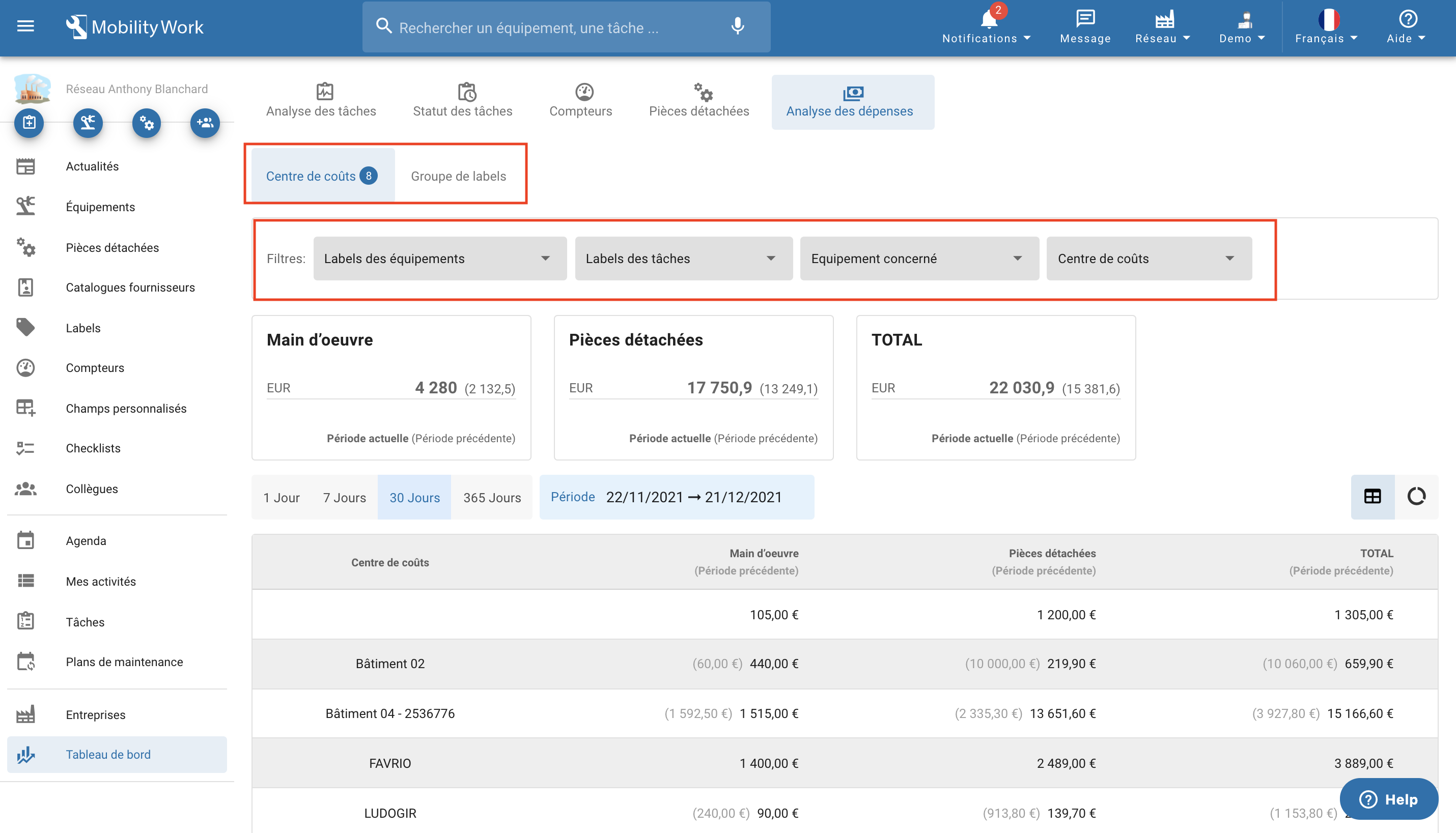Click the Help question mark button
1456x833 pixels.
(x=1388, y=799)
